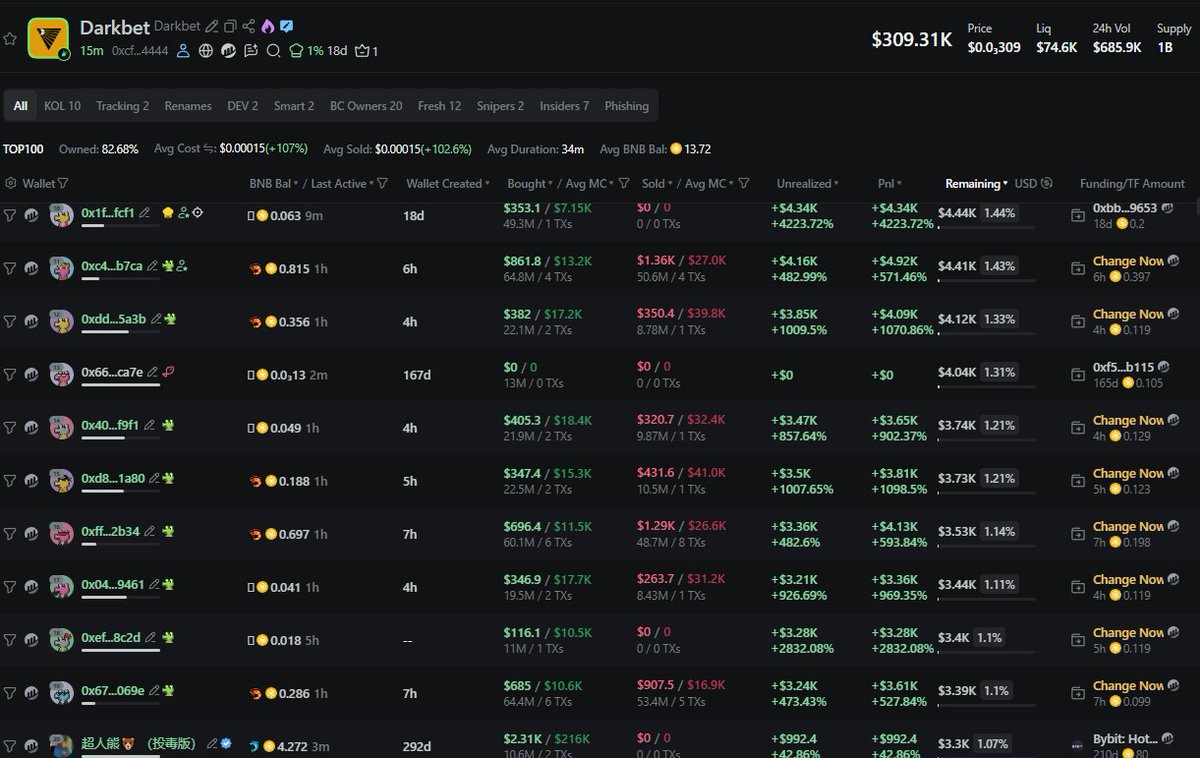This screenshot has height=758, width=1200.
Task: Sort by Unrealized column
Action: click(x=808, y=184)
